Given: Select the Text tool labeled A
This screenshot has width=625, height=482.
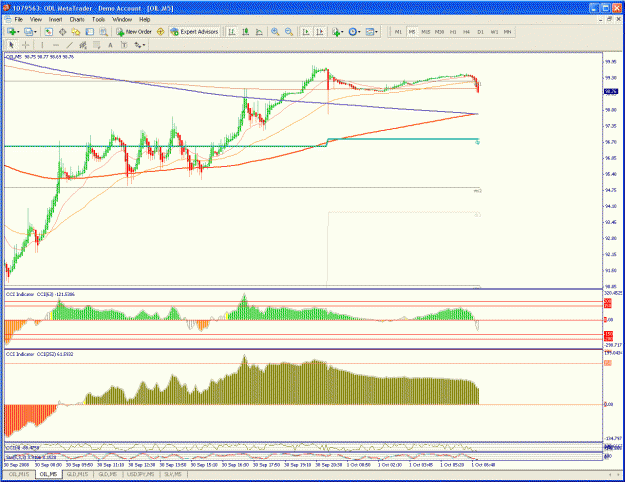Looking at the screenshot, I should [110, 45].
